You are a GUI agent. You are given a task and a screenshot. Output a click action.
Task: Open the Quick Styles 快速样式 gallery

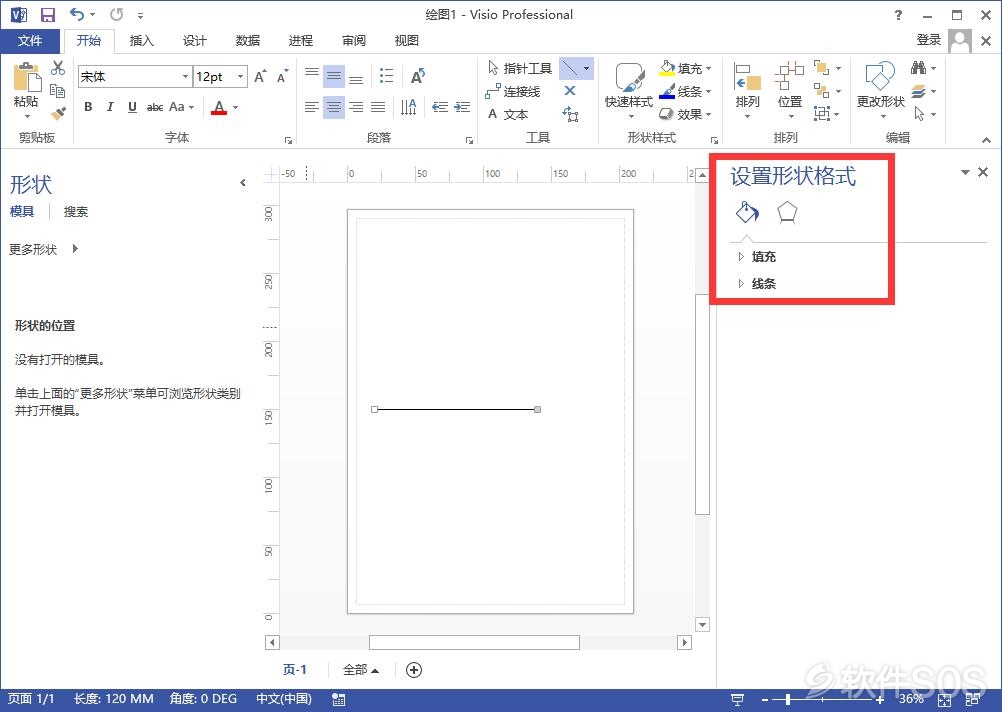629,91
